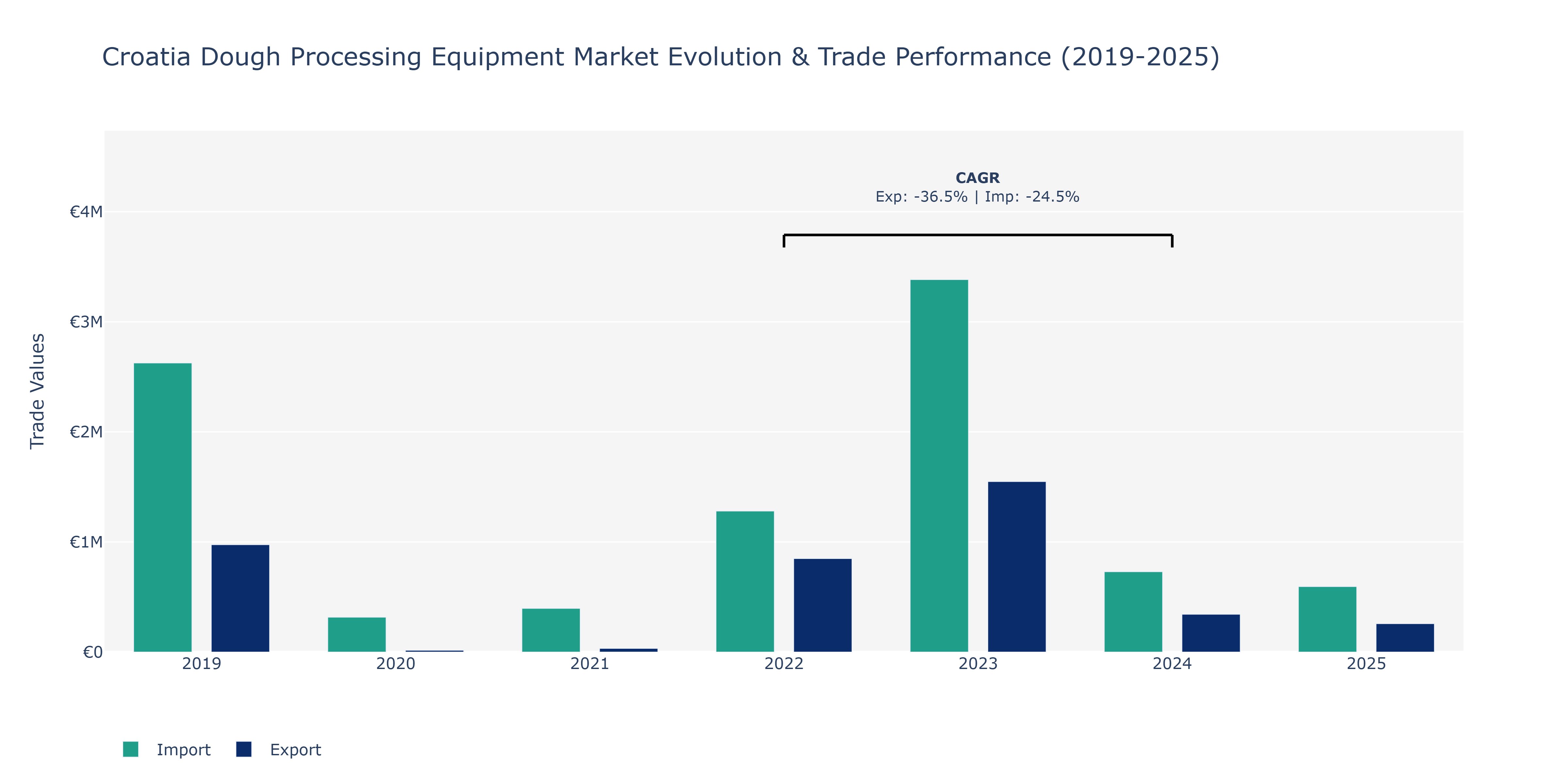Select the 2020 Import bar

pyautogui.click(x=357, y=635)
